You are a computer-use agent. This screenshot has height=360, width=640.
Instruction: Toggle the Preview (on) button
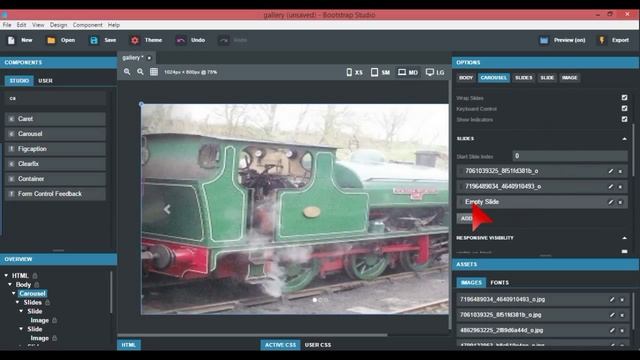pyautogui.click(x=562, y=40)
